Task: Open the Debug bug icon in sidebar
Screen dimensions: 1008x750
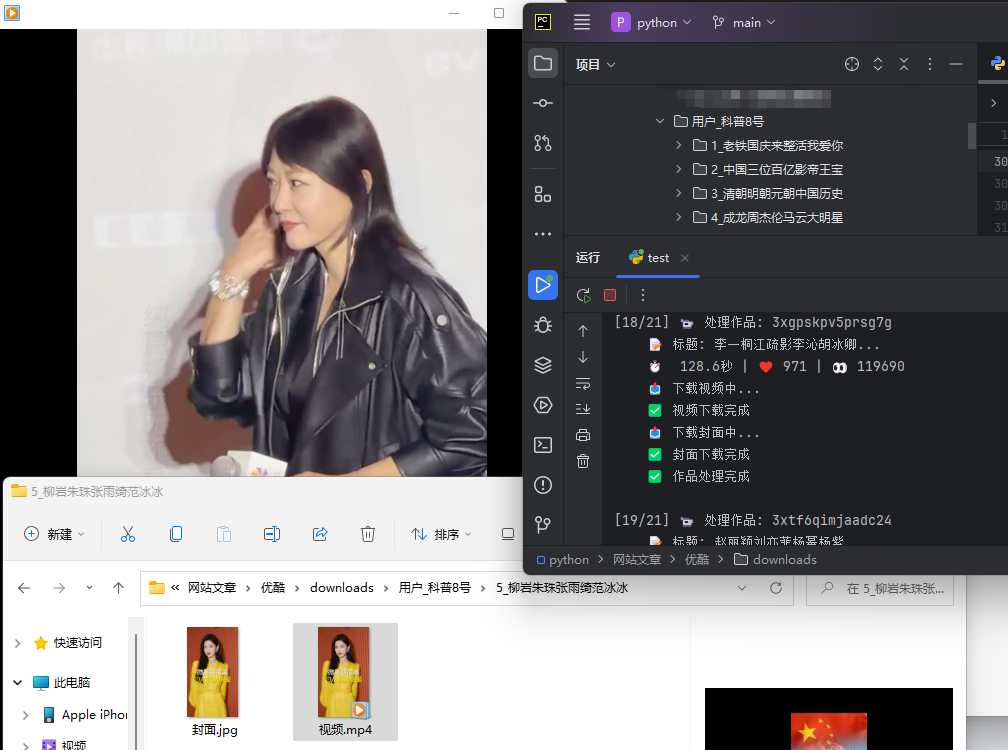Action: [543, 325]
